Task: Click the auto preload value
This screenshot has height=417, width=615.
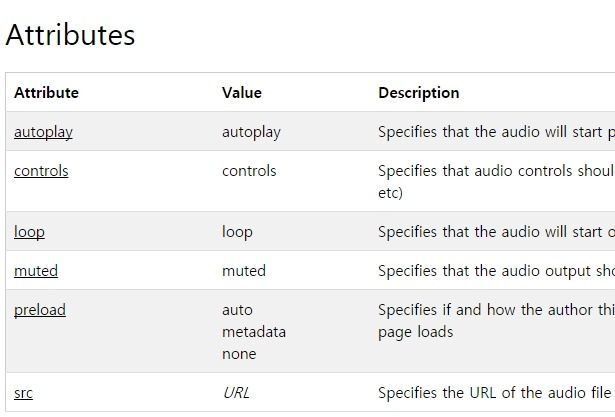Action: [237, 310]
